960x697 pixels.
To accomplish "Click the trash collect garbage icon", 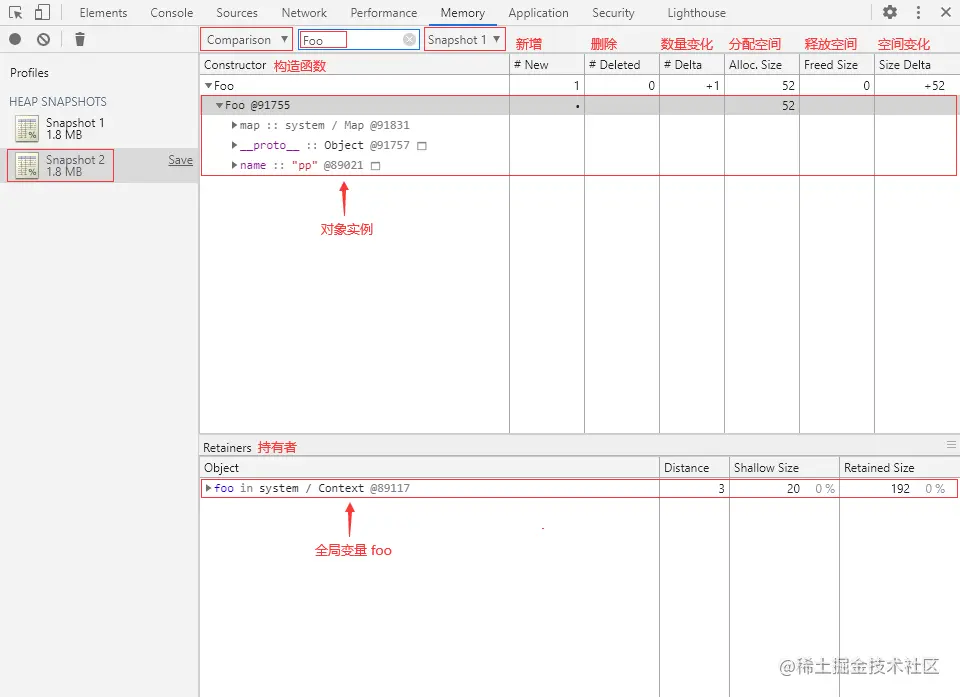I will pos(80,39).
